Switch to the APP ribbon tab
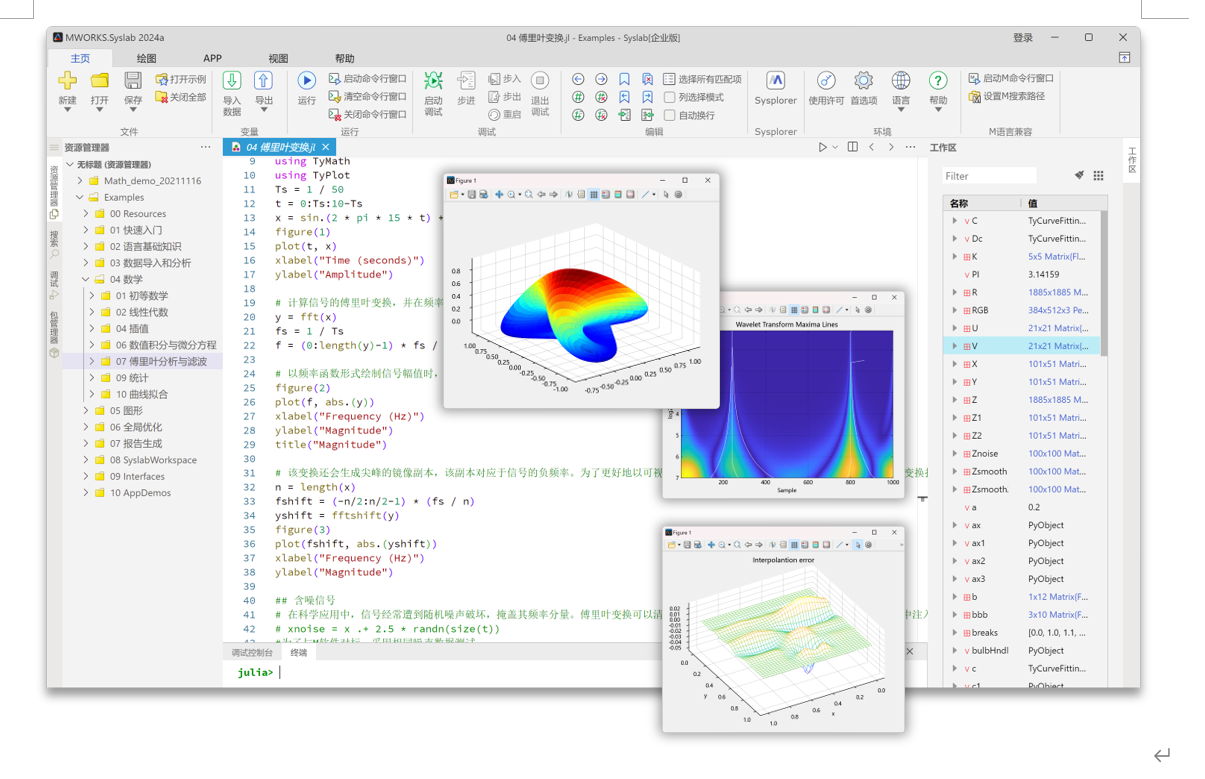 click(x=212, y=59)
